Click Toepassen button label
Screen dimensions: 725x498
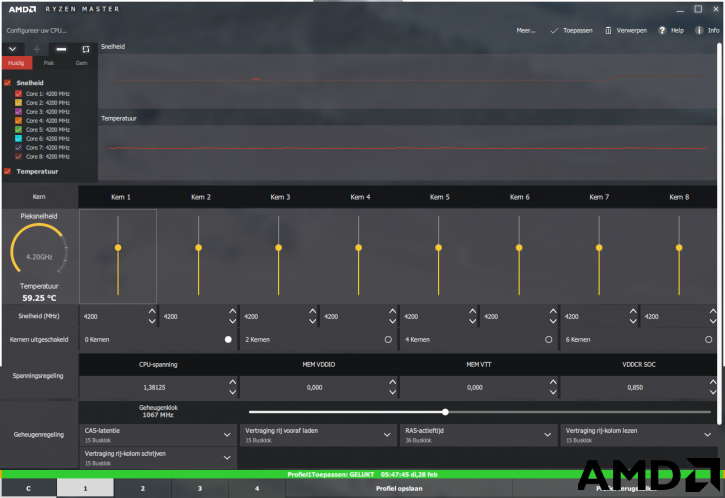578,31
